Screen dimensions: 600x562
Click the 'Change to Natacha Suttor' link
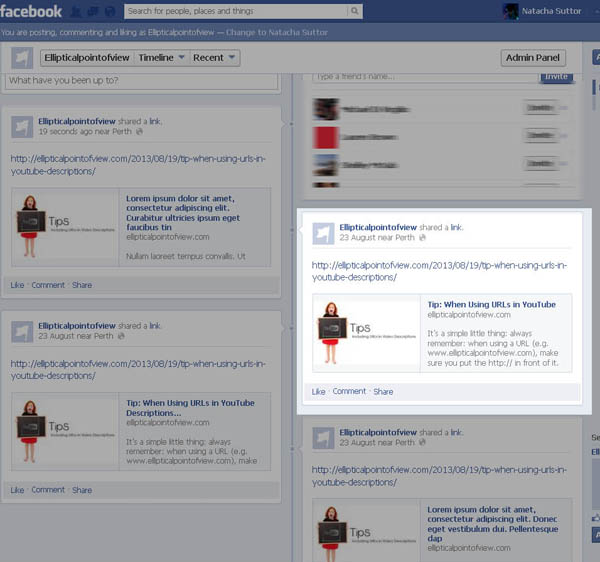pos(277,33)
